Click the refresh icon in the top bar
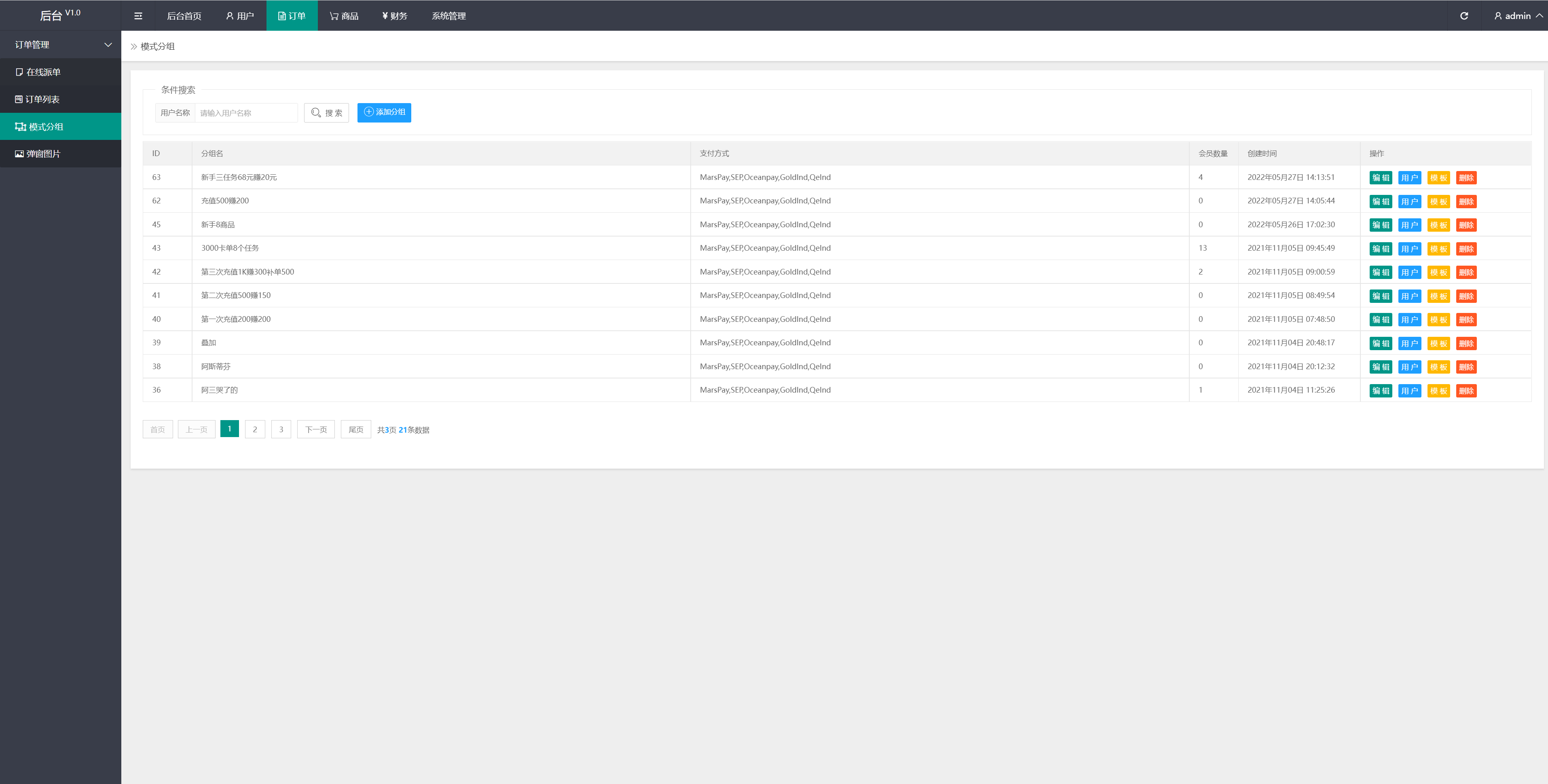This screenshot has width=1548, height=784. pos(1464,16)
